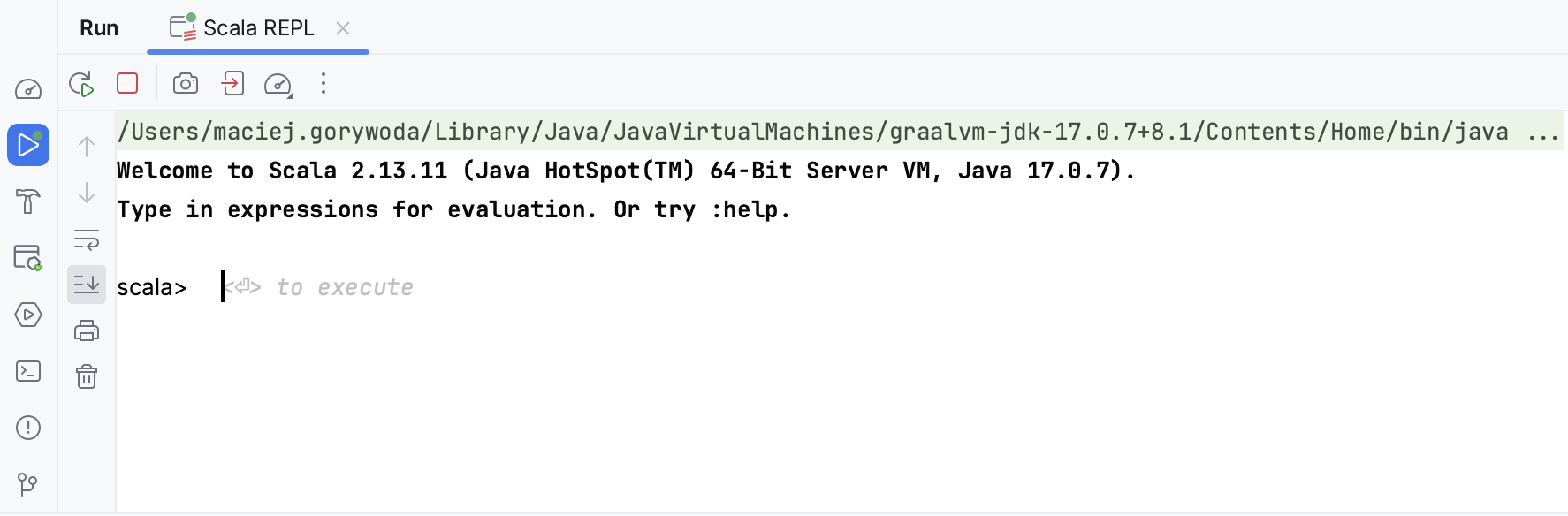Open the gauge icon dropdown on toolbar
This screenshot has height=516, width=1568.
(278, 84)
